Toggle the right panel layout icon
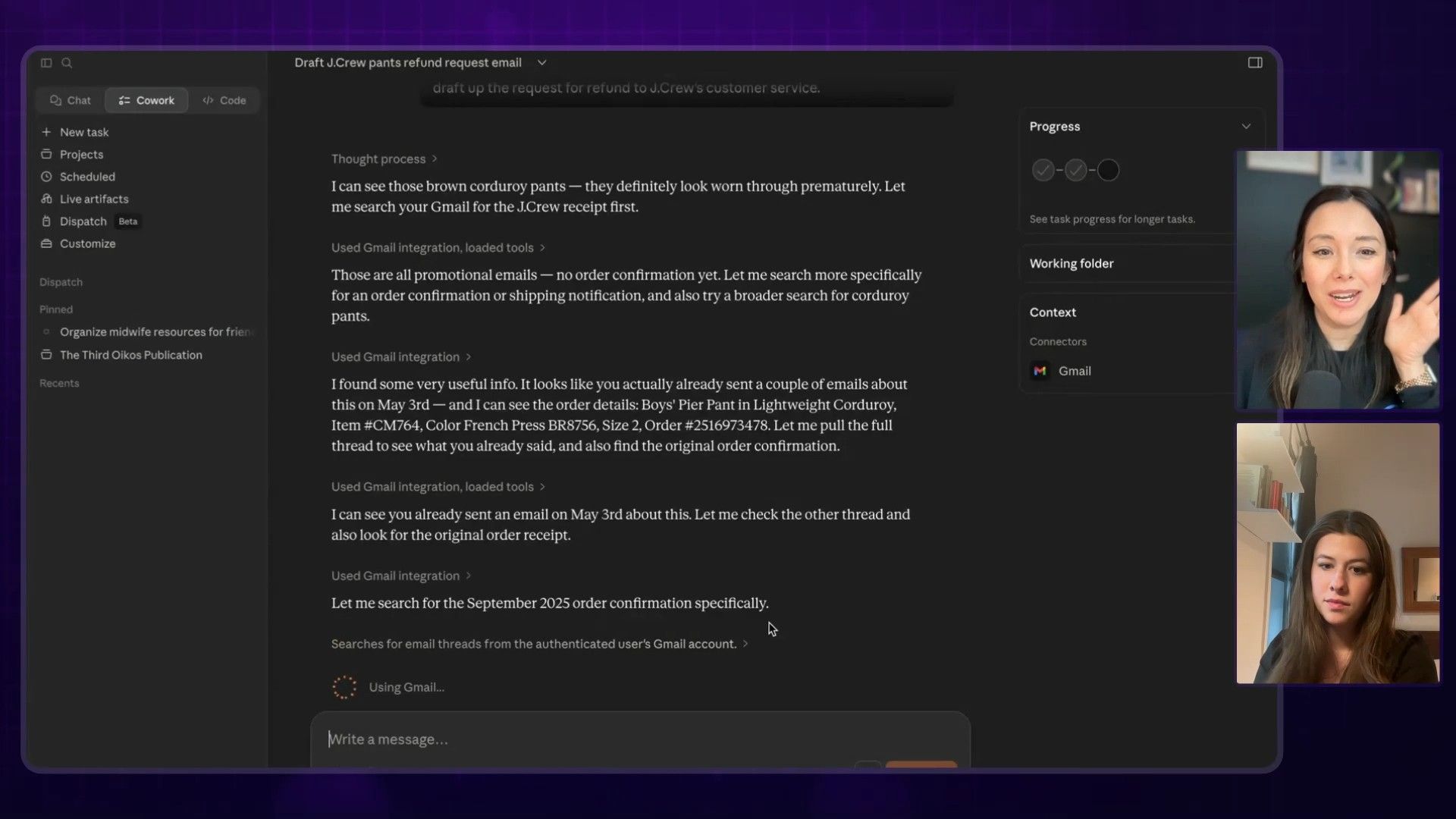The width and height of the screenshot is (1456, 819). pos(1255,63)
